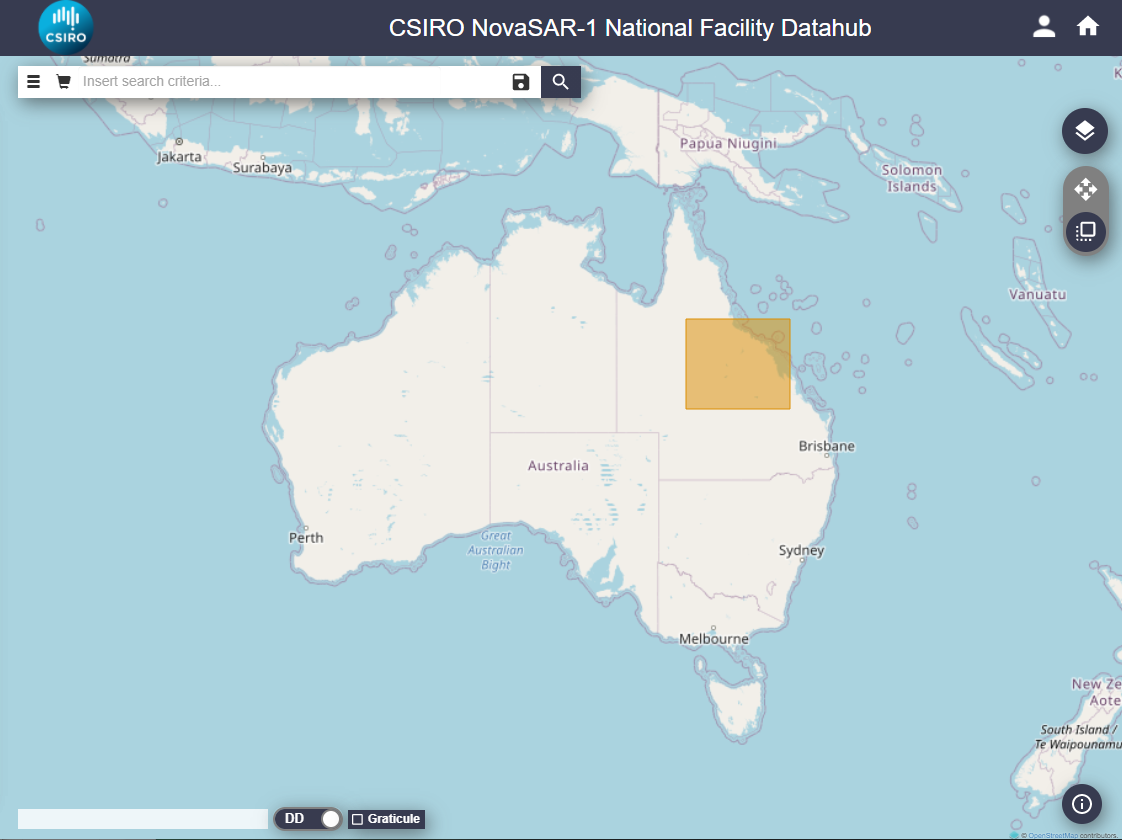The width and height of the screenshot is (1122, 840).
Task: Run search with magnifying glass button
Action: 560,82
